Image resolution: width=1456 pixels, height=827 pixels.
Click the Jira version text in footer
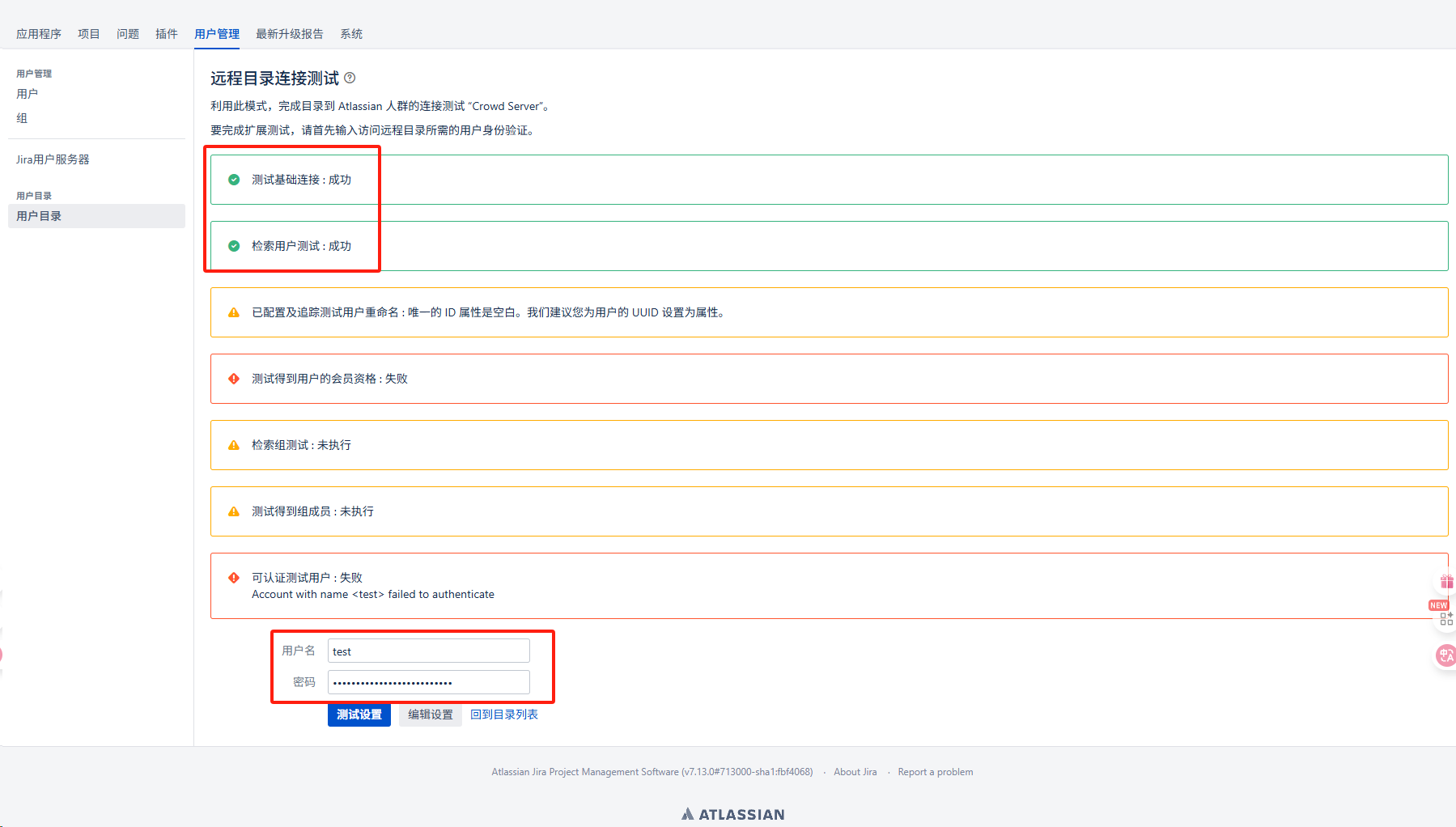652,772
